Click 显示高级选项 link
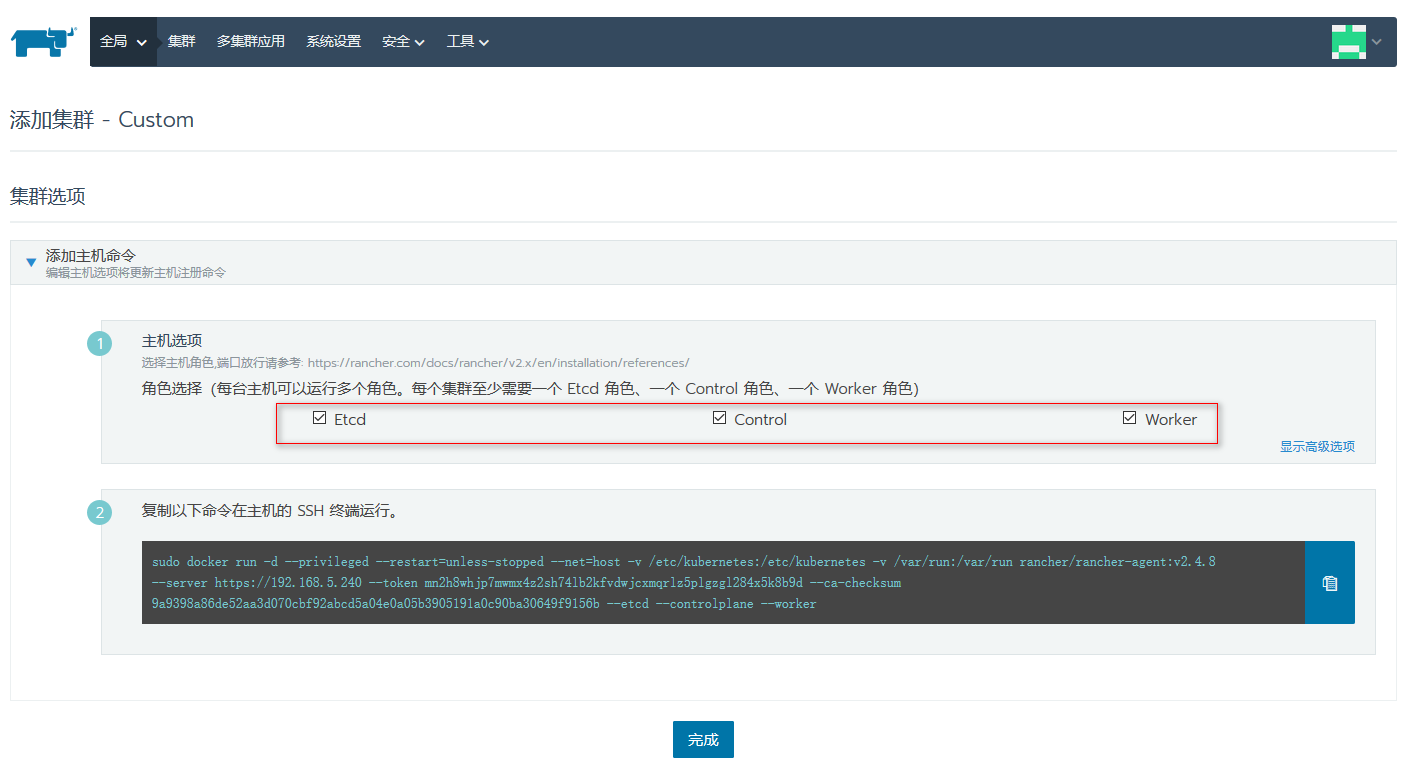This screenshot has width=1409, height=768. click(x=1317, y=447)
